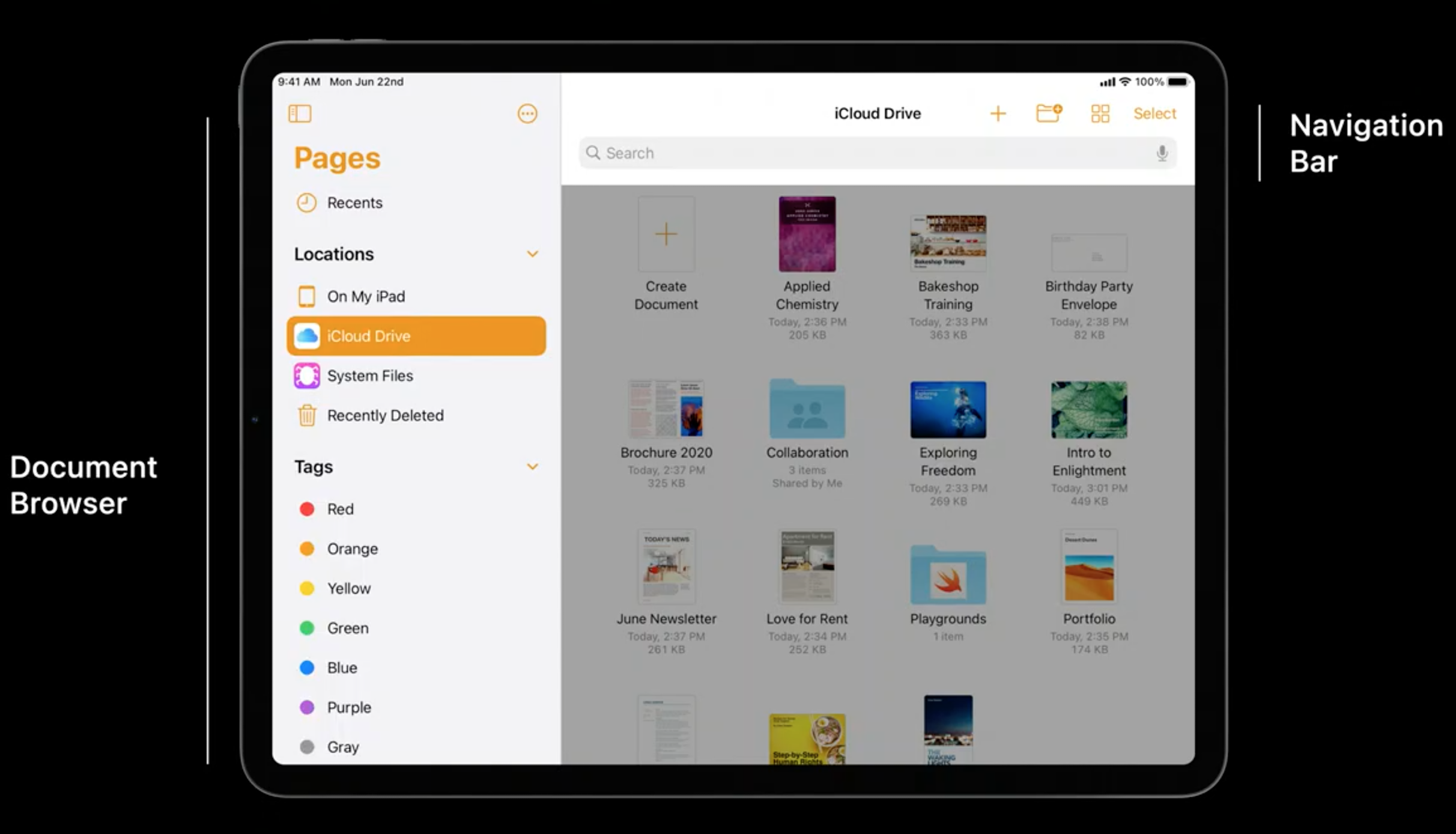Tap the microphone dictation icon in search

(1162, 153)
